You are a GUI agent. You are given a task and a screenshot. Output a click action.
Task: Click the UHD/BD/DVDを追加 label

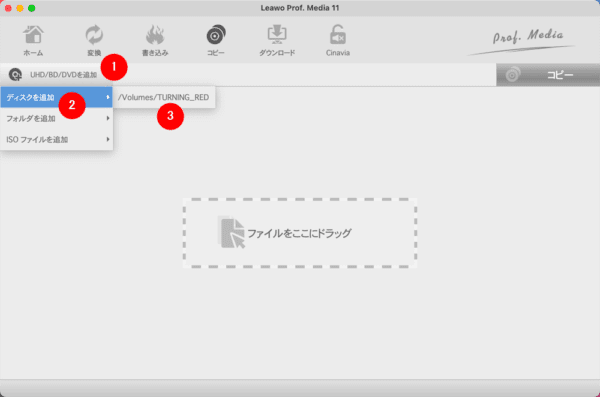[64, 75]
